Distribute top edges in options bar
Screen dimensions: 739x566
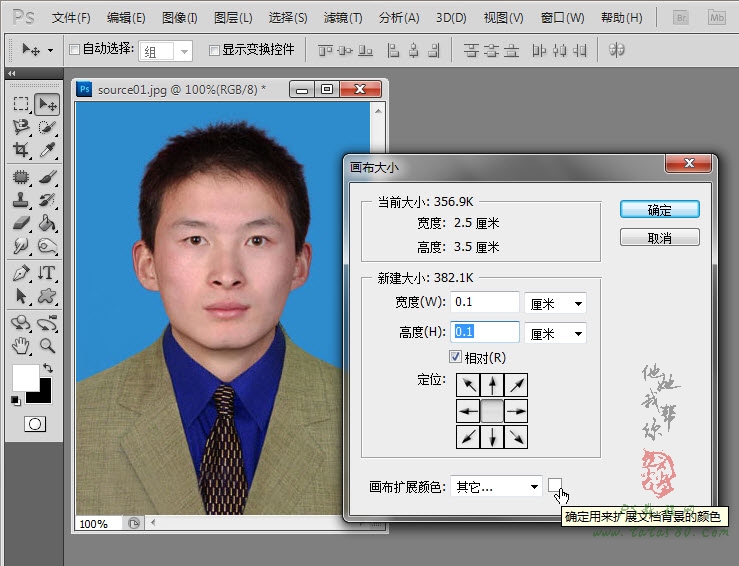[471, 50]
